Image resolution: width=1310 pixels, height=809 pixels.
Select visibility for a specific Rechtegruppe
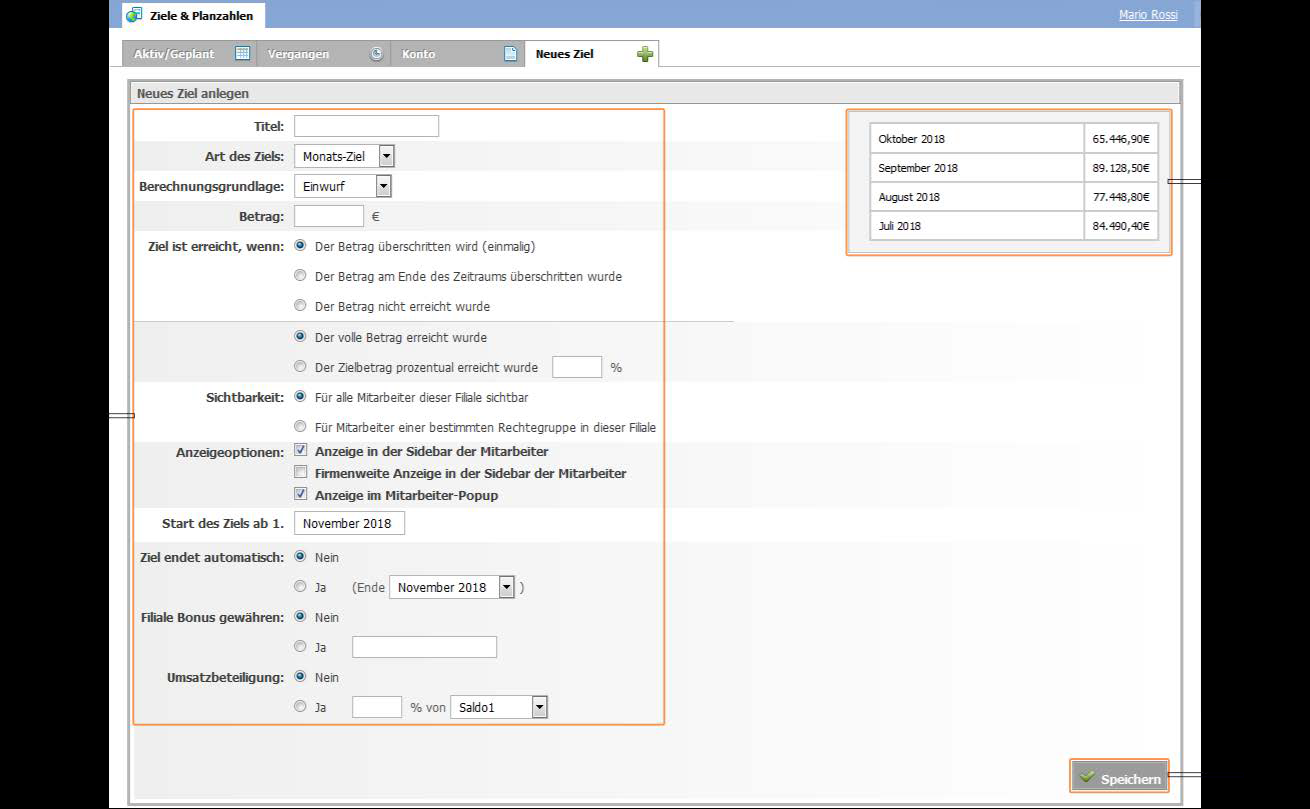tap(300, 427)
